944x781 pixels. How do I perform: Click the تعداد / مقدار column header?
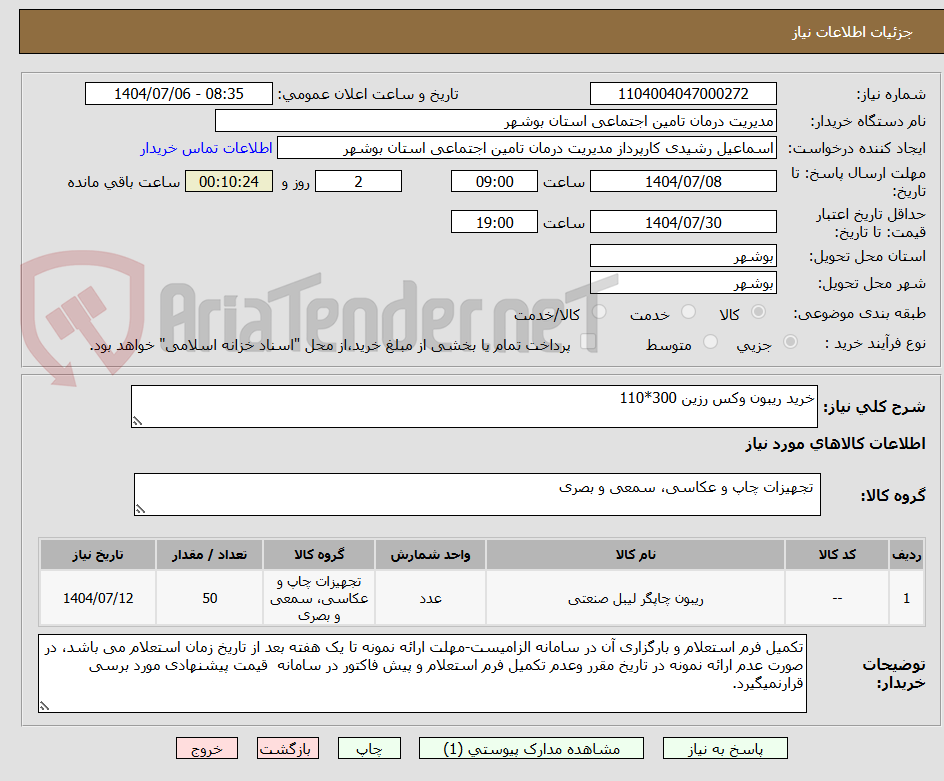point(210,555)
